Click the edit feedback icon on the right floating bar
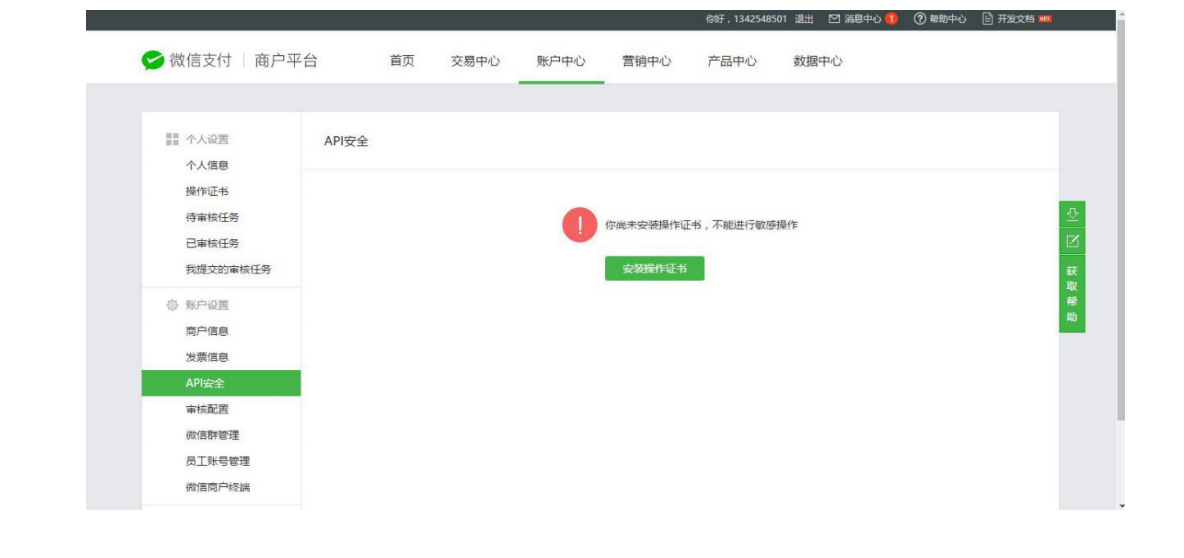The image size is (1184, 558). coord(1072,241)
